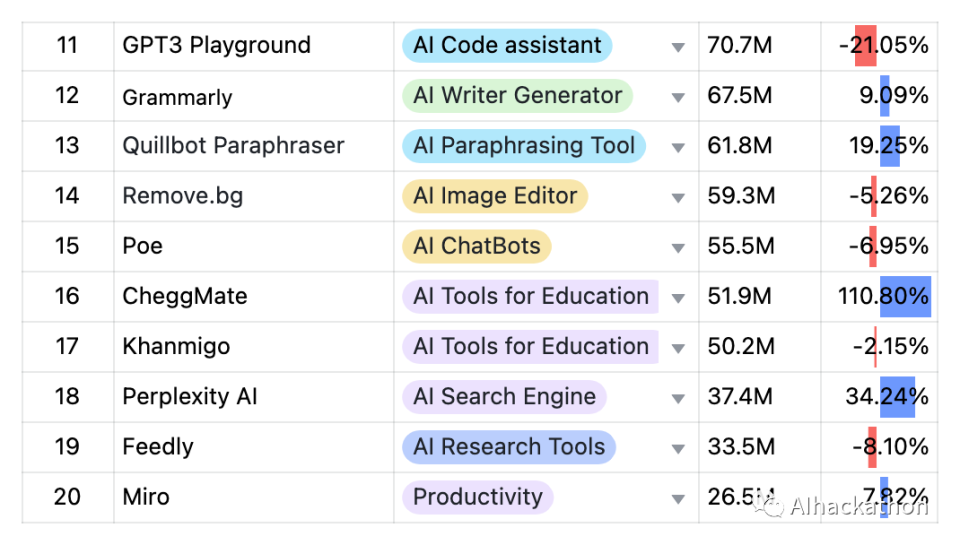Click the AI Research Tools tag
The width and height of the screenshot is (960, 545).
(x=508, y=447)
